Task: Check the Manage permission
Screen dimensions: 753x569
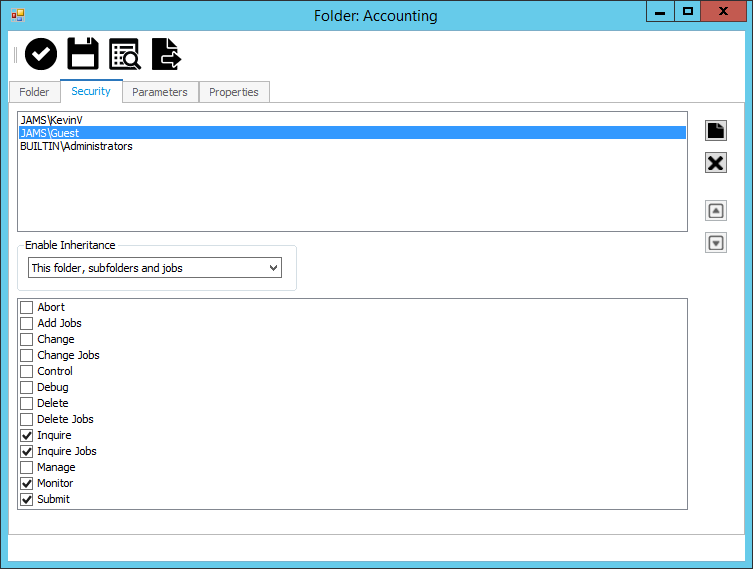Action: point(27,467)
